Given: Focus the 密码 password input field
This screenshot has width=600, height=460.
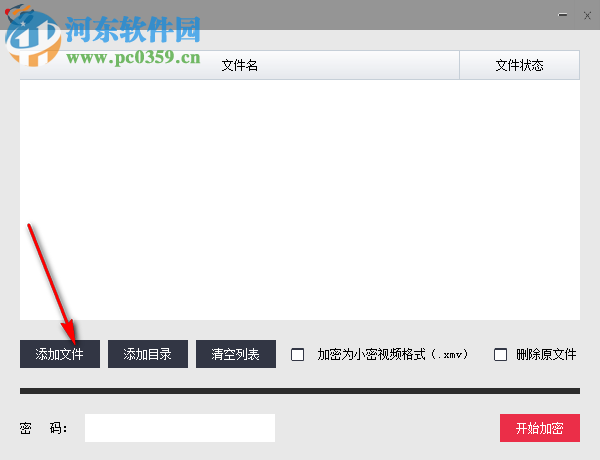Looking at the screenshot, I should tap(180, 428).
